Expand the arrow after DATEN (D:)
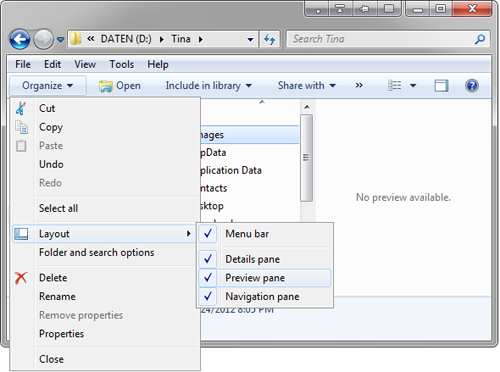 coord(162,39)
